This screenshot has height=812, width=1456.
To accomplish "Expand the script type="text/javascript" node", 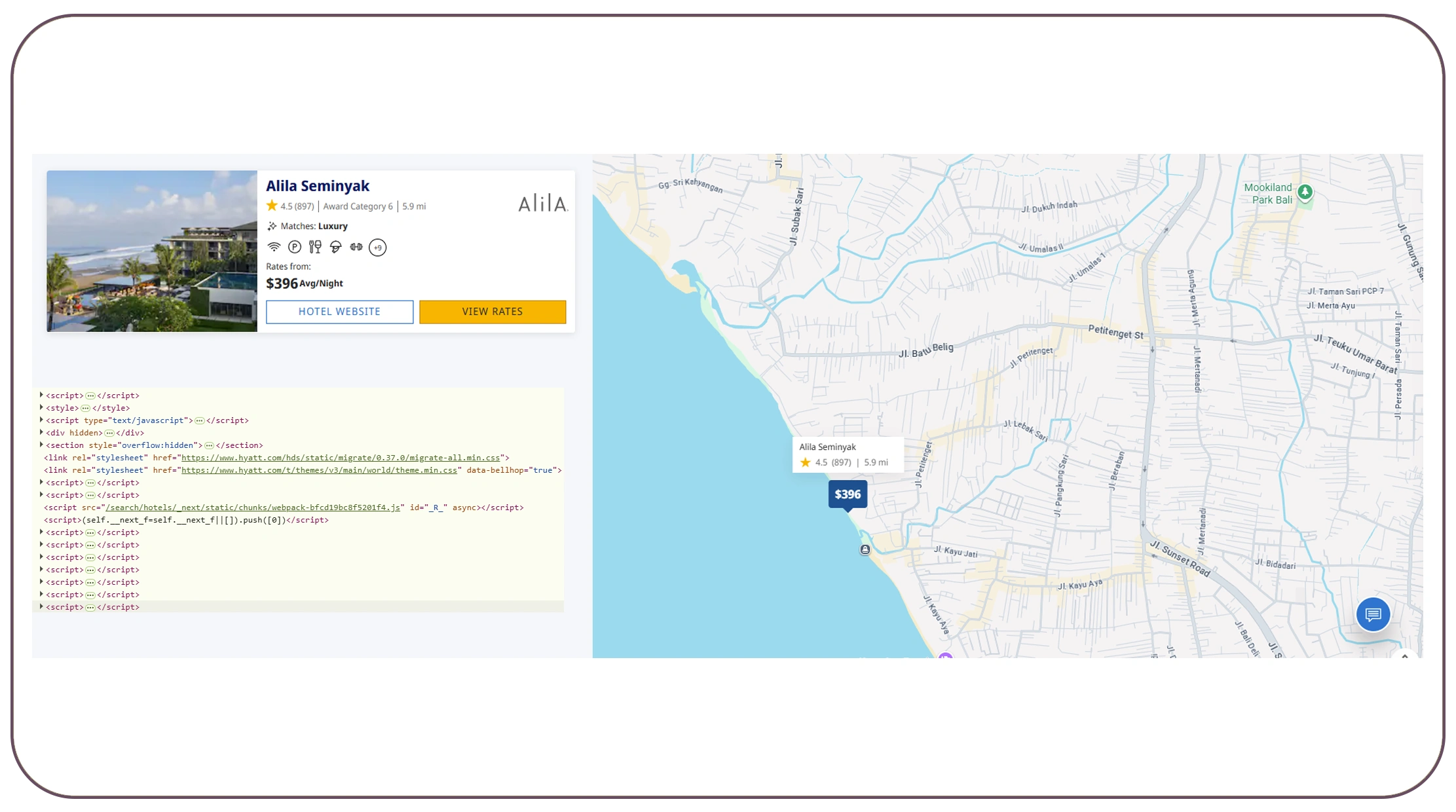I will tap(41, 420).
